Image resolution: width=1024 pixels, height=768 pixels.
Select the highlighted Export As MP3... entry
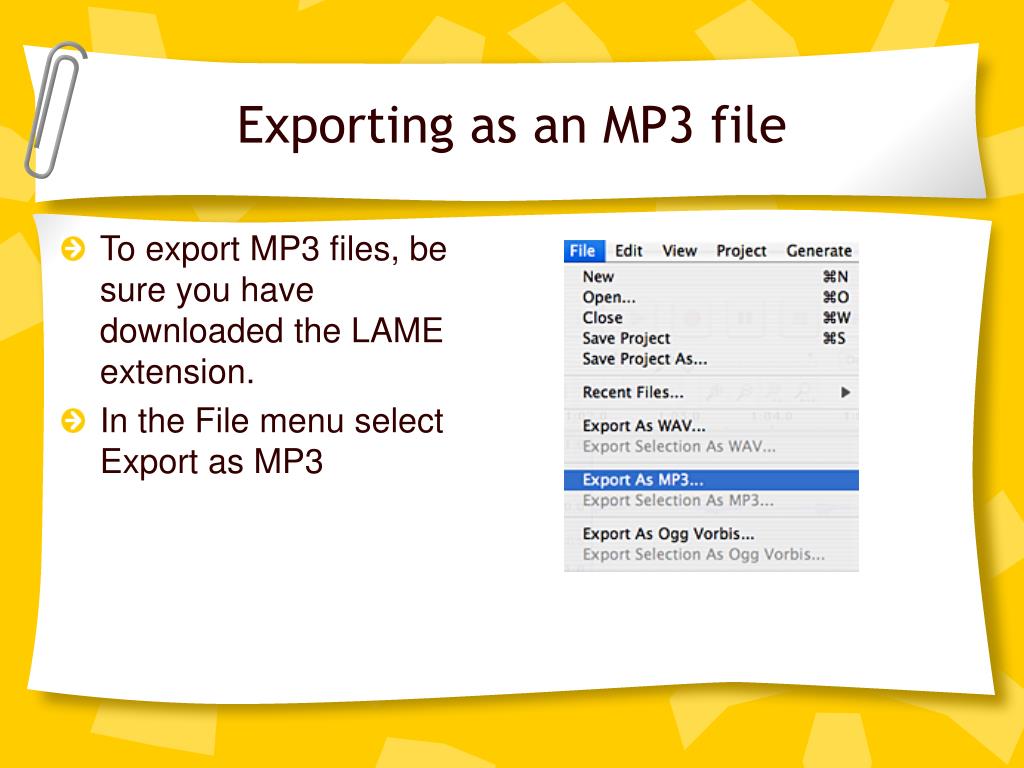[x=711, y=480]
